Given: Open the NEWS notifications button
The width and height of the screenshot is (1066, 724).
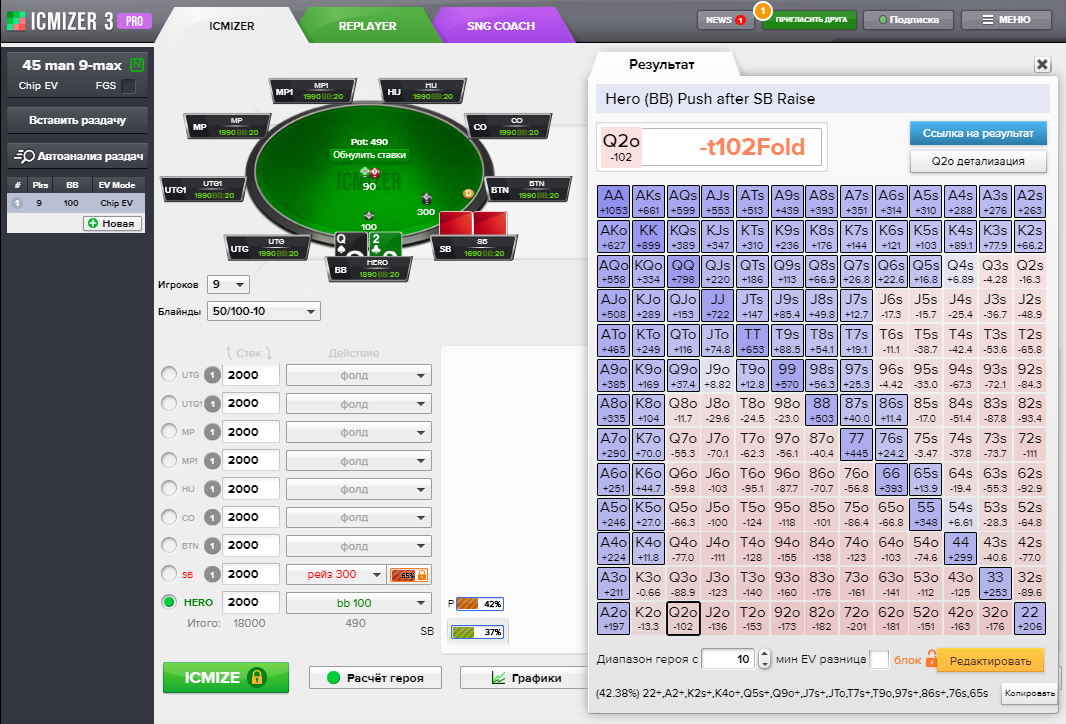Looking at the screenshot, I should 725,20.
